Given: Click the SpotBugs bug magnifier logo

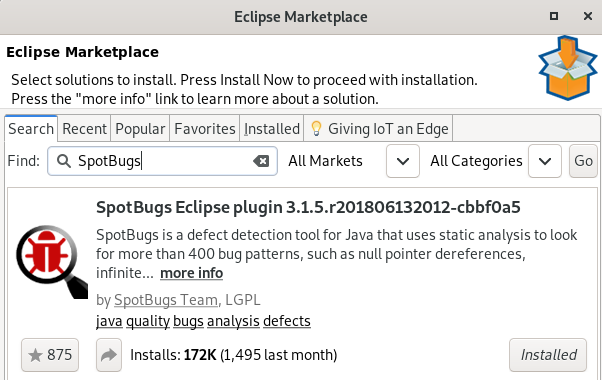Looking at the screenshot, I should coord(52,262).
